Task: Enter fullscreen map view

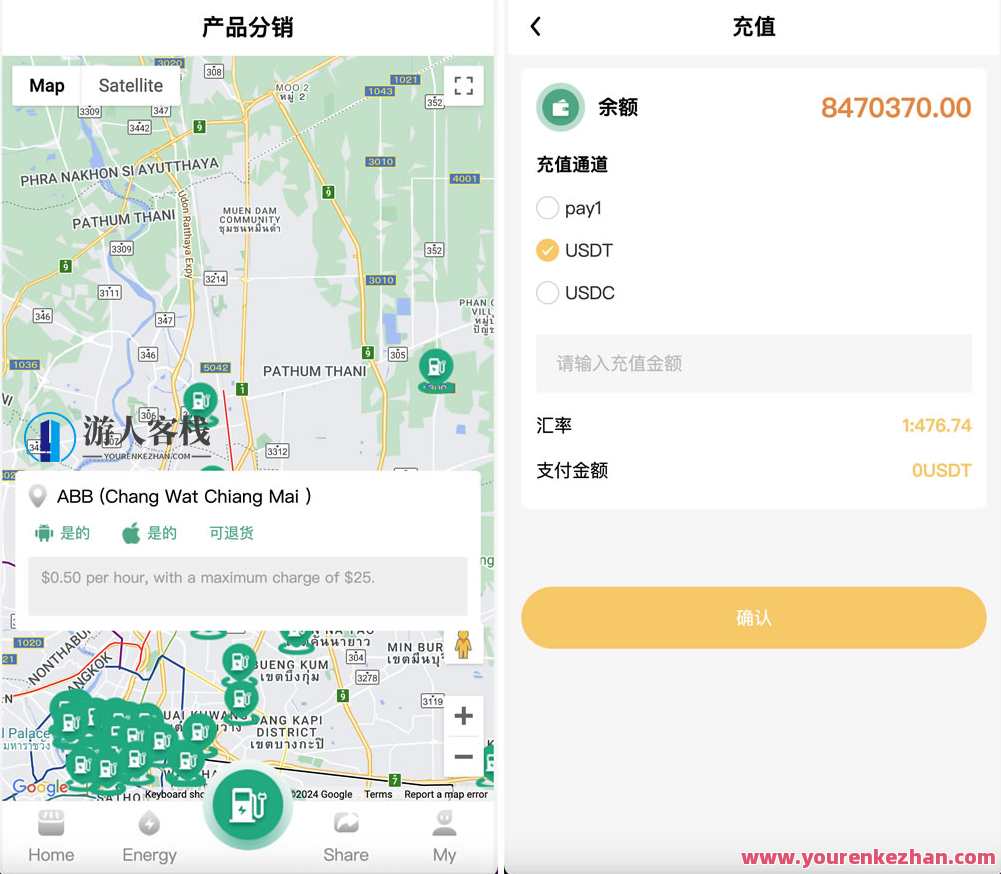Action: pos(463,86)
